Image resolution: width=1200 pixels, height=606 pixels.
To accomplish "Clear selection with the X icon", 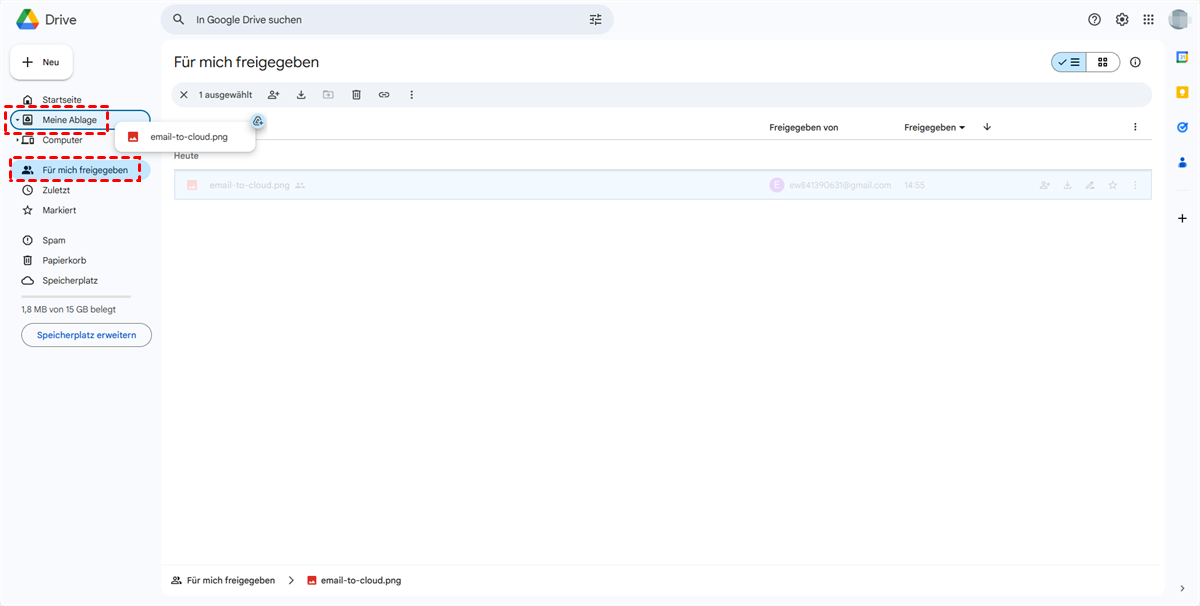I will coord(184,95).
